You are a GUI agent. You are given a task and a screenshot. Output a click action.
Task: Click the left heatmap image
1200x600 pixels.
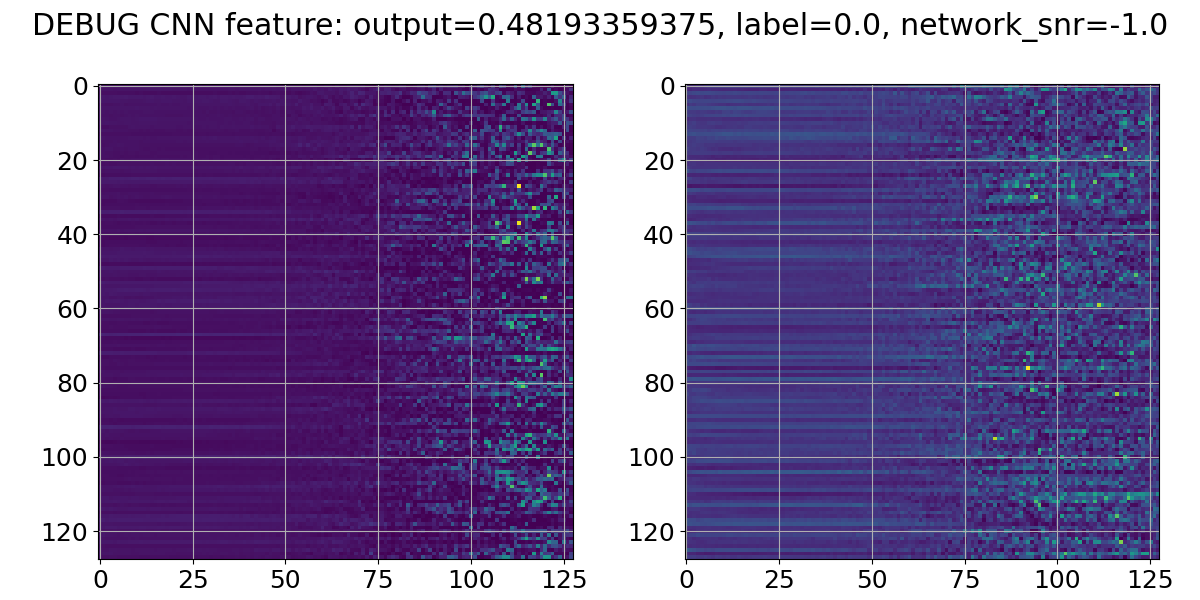click(336, 322)
